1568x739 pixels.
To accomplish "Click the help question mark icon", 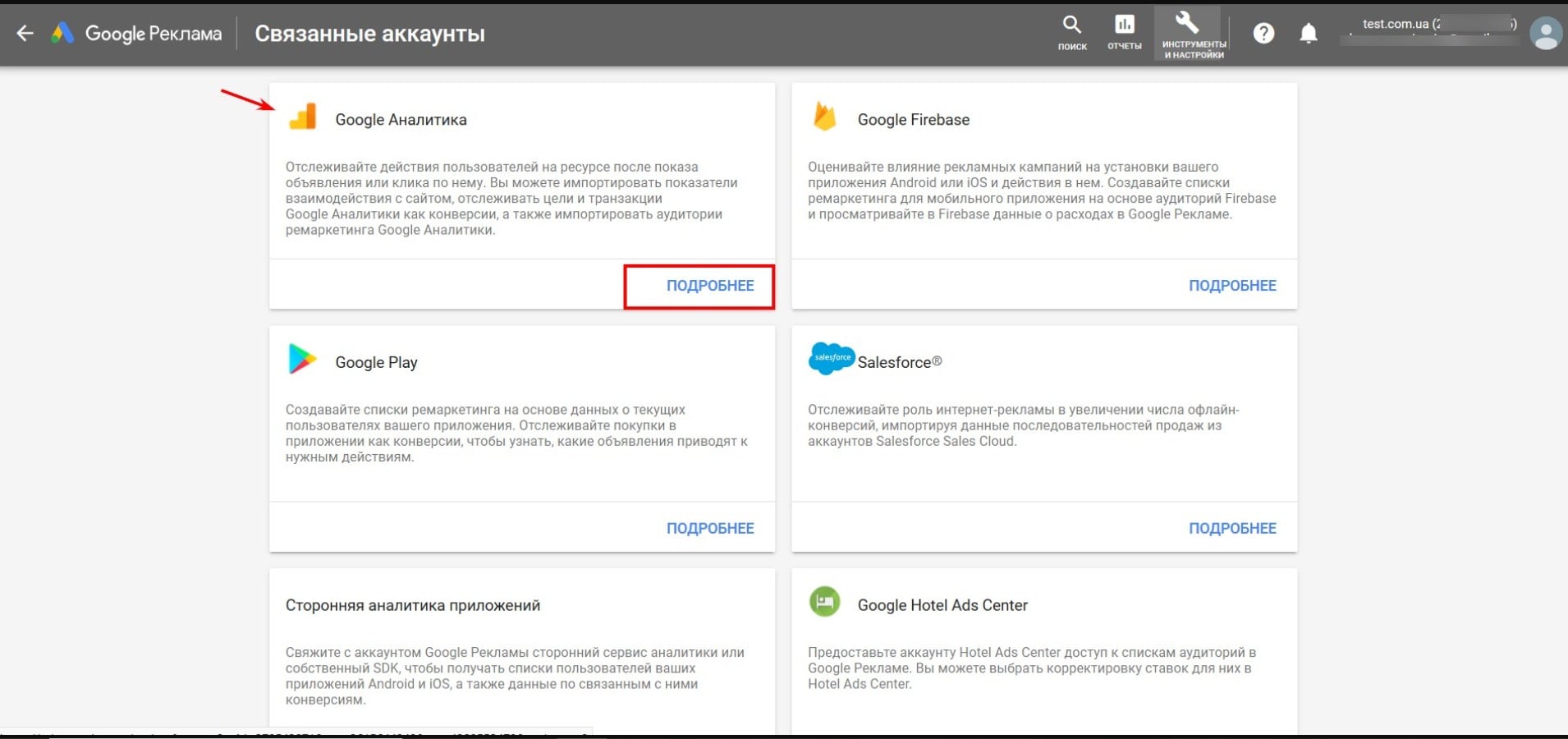I will 1263,34.
